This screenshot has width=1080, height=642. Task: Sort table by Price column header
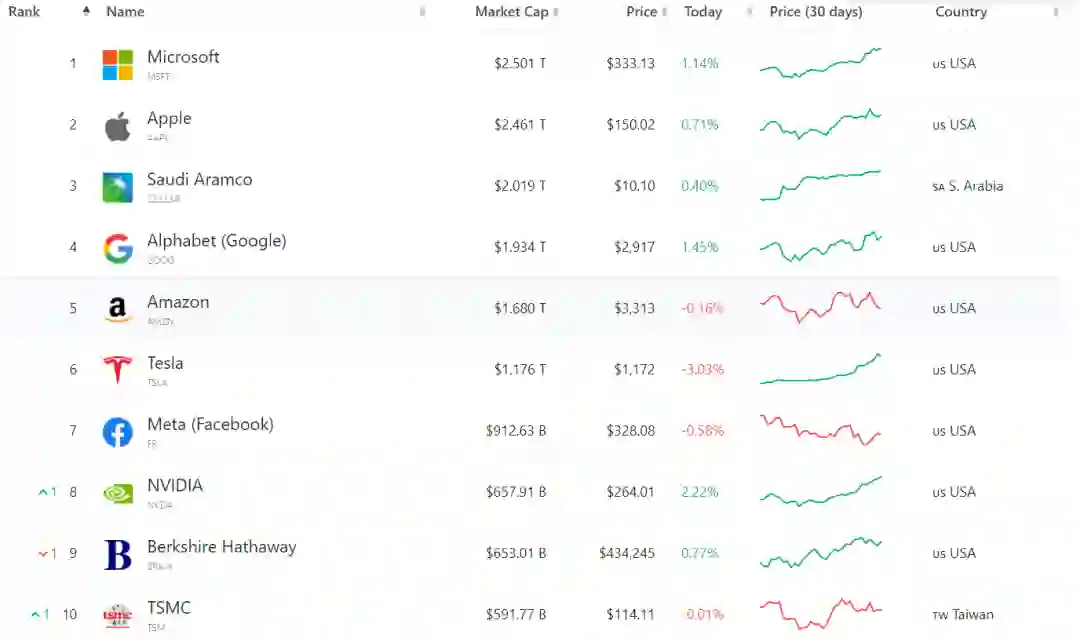click(642, 12)
